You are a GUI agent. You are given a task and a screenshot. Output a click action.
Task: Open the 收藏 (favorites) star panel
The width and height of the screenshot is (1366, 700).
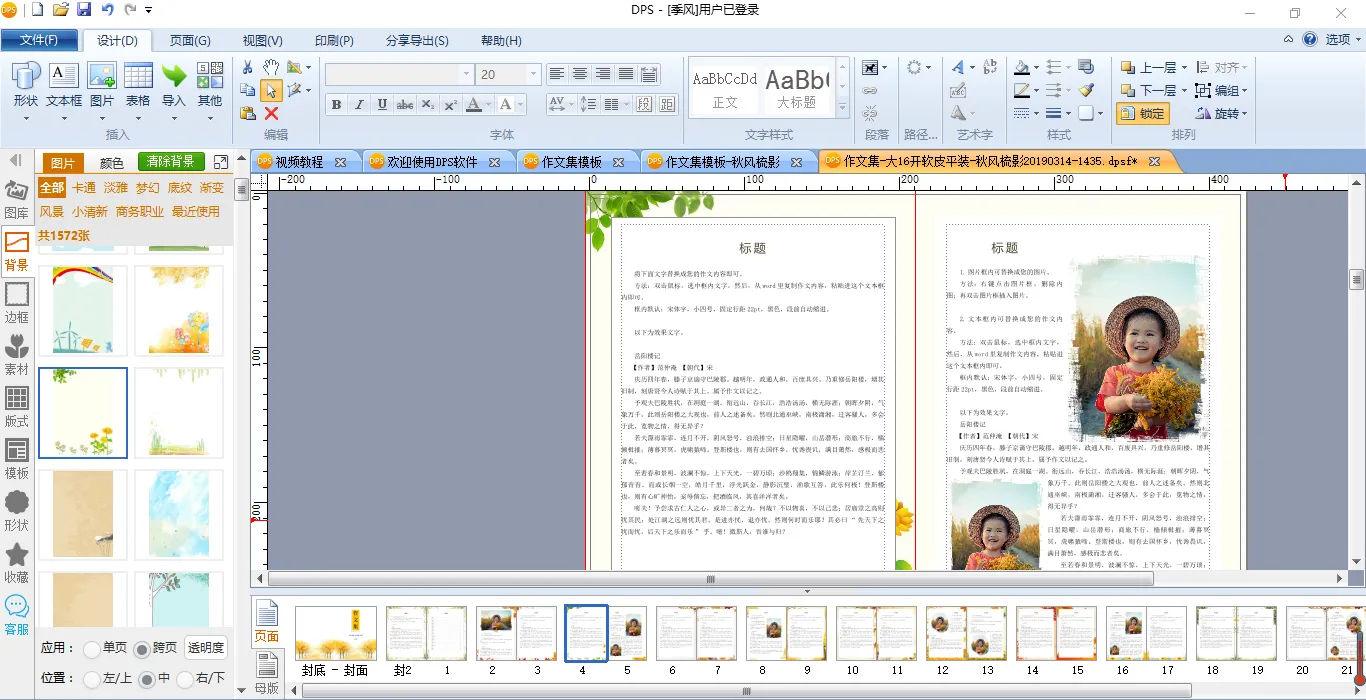coord(17,562)
